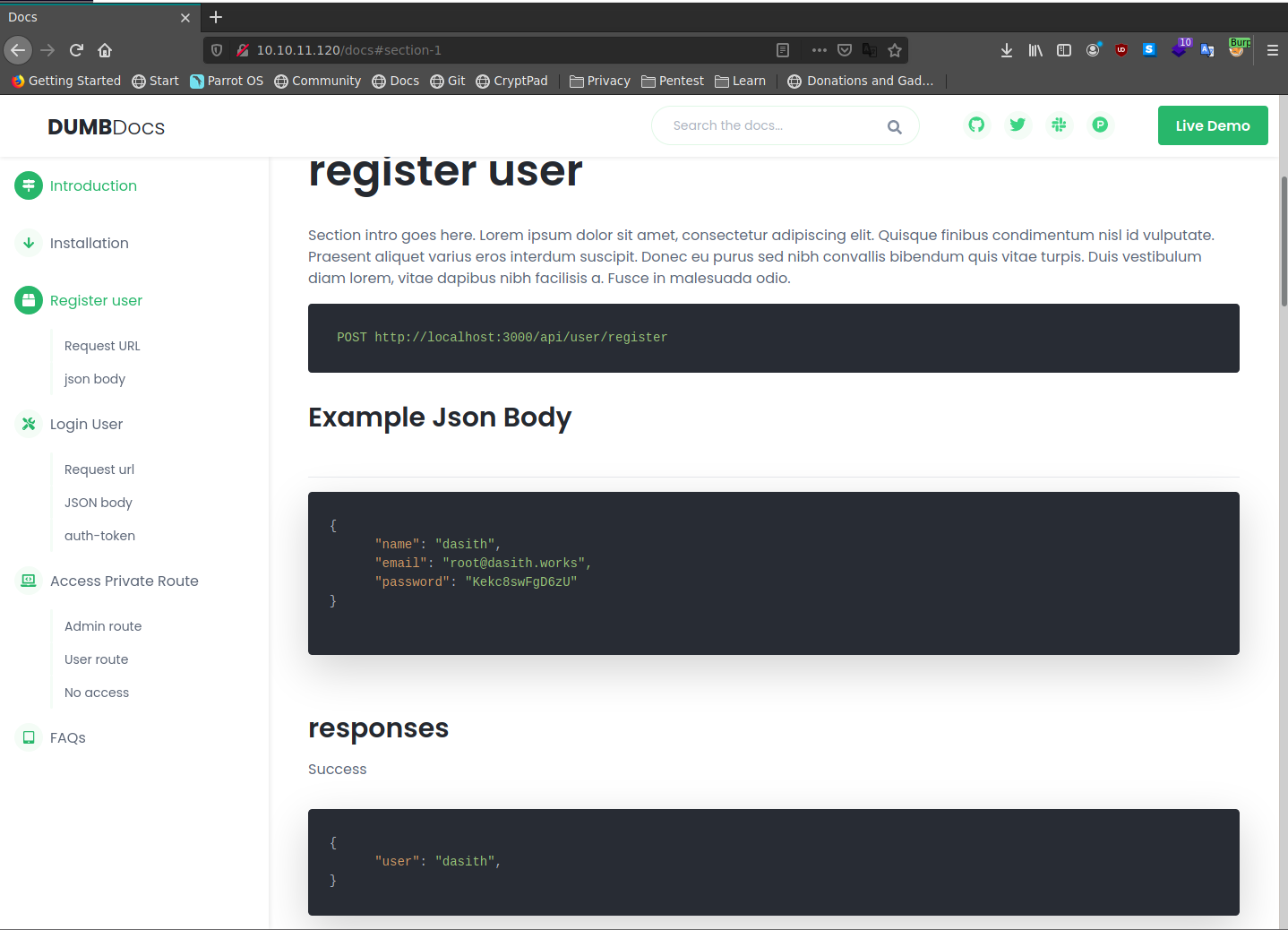Open the Community bookmark
The image size is (1288, 930).
click(318, 81)
